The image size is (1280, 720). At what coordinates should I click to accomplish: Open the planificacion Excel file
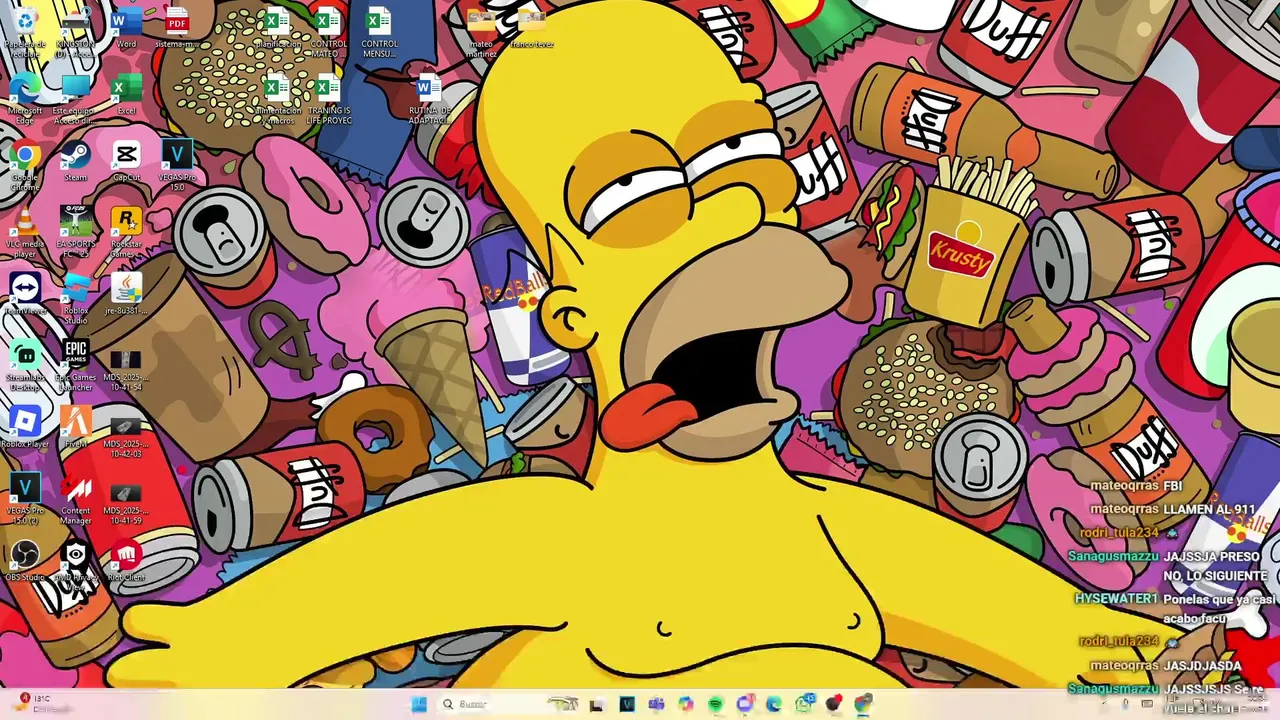pyautogui.click(x=277, y=28)
